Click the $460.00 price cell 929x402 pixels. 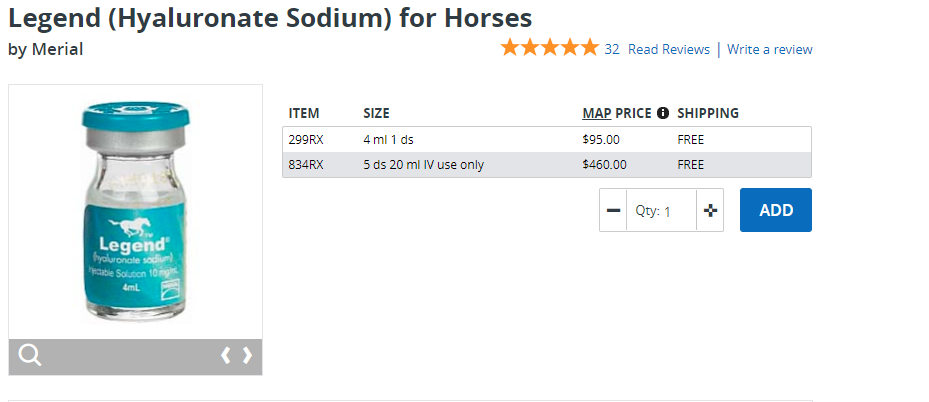[x=604, y=165]
